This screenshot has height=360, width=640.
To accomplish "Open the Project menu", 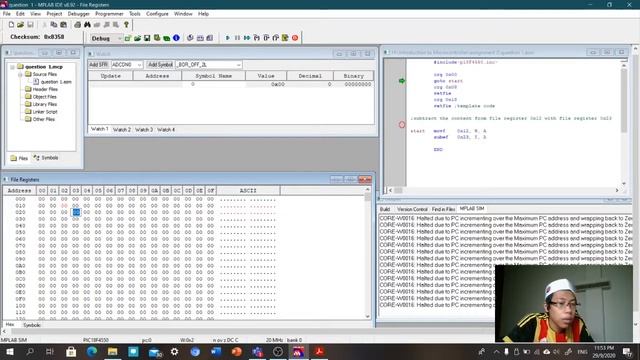I will point(54,14).
